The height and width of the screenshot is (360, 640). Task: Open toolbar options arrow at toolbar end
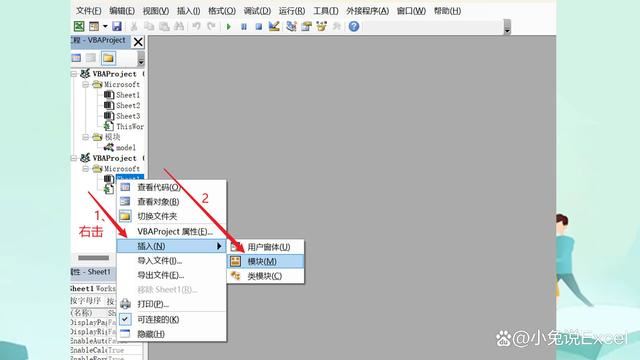point(507,27)
